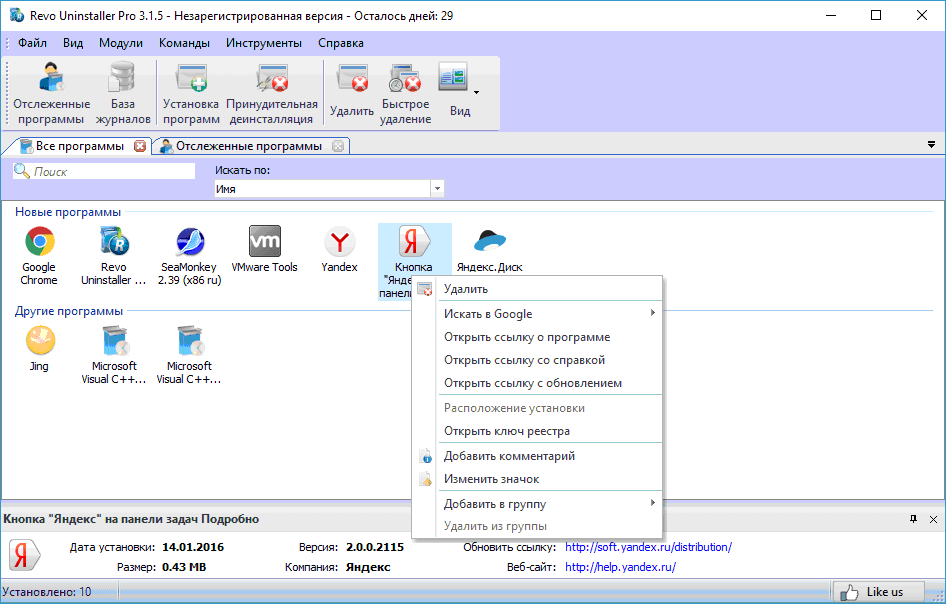
Task: Close the details panel
Action: click(933, 519)
